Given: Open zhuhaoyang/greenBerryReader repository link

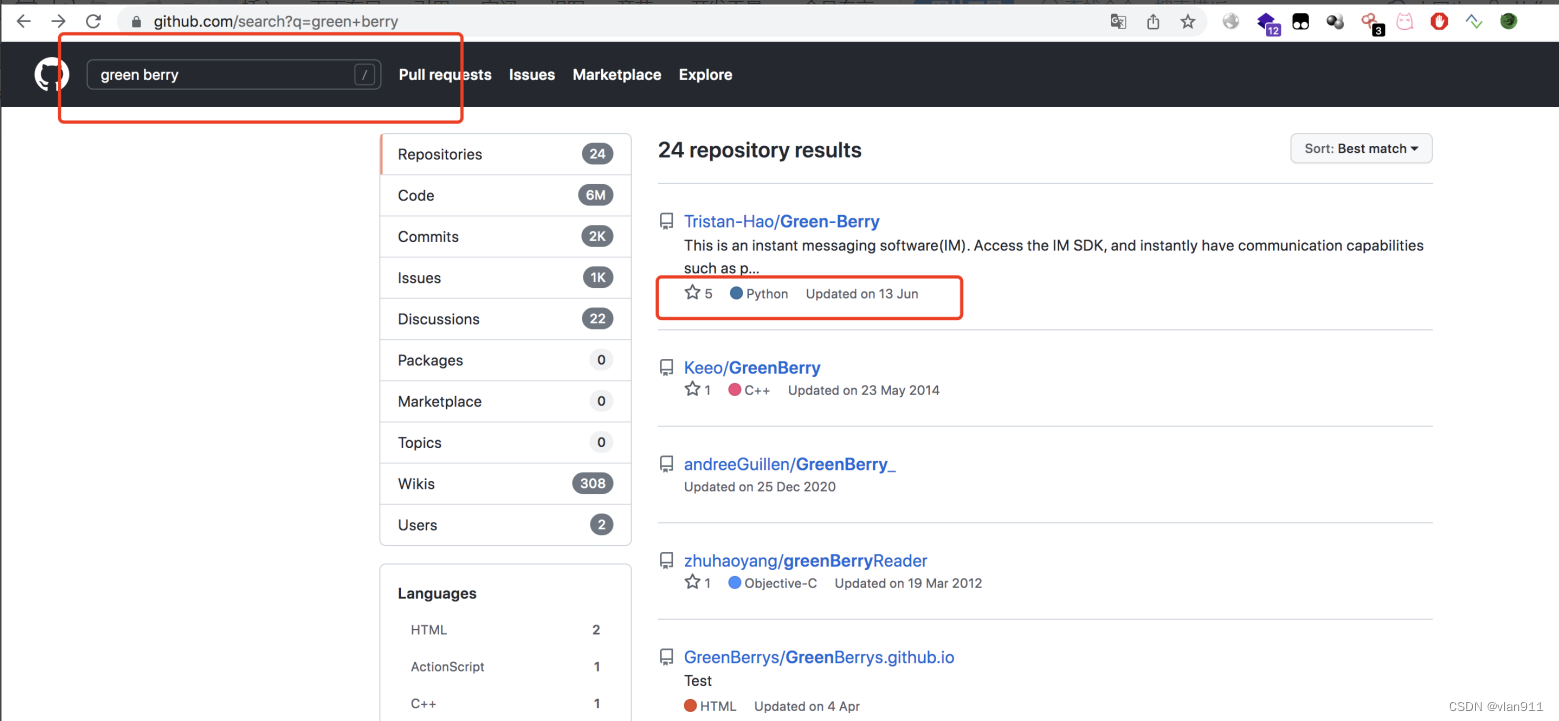Looking at the screenshot, I should click(x=806, y=561).
